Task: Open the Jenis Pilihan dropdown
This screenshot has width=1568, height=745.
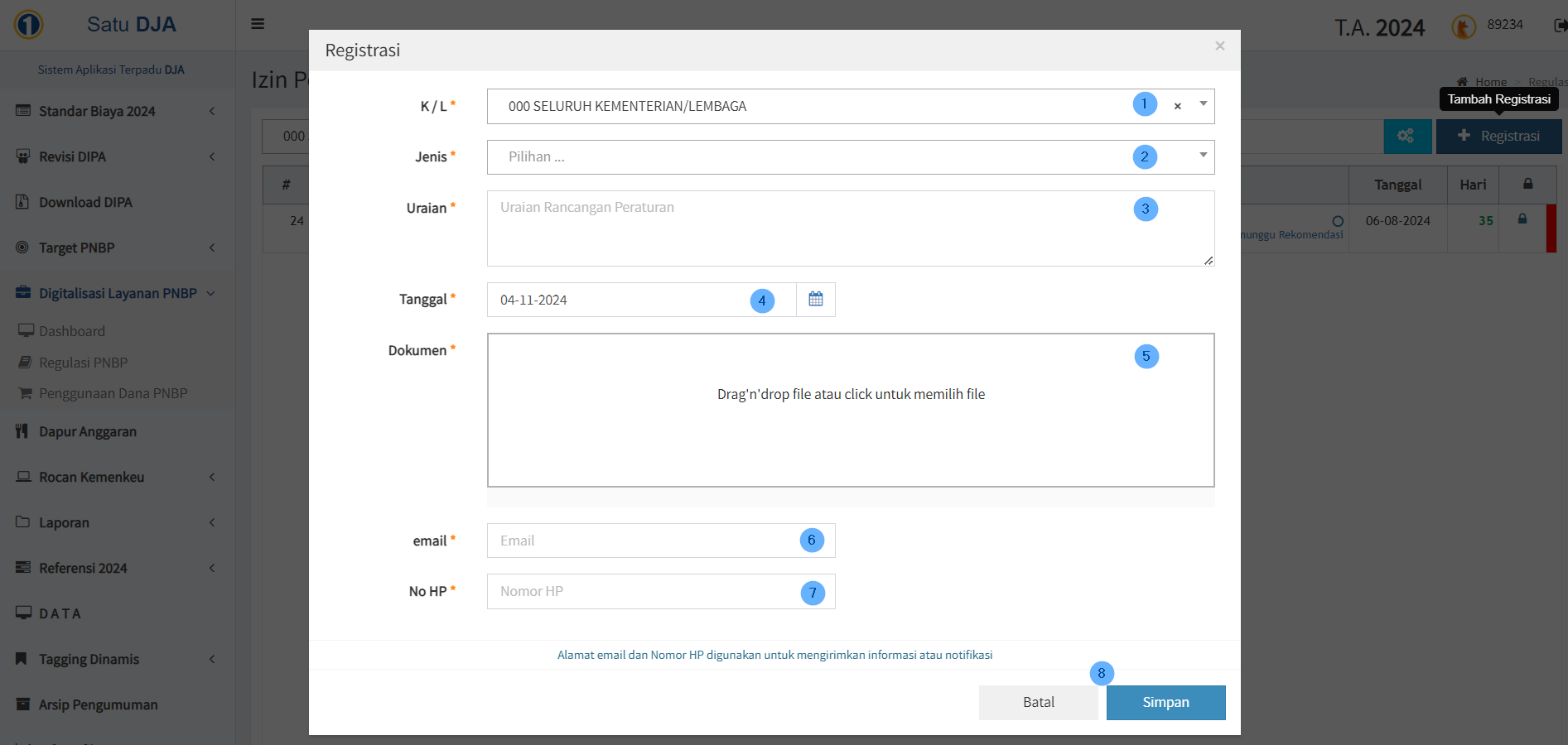Action: (850, 157)
